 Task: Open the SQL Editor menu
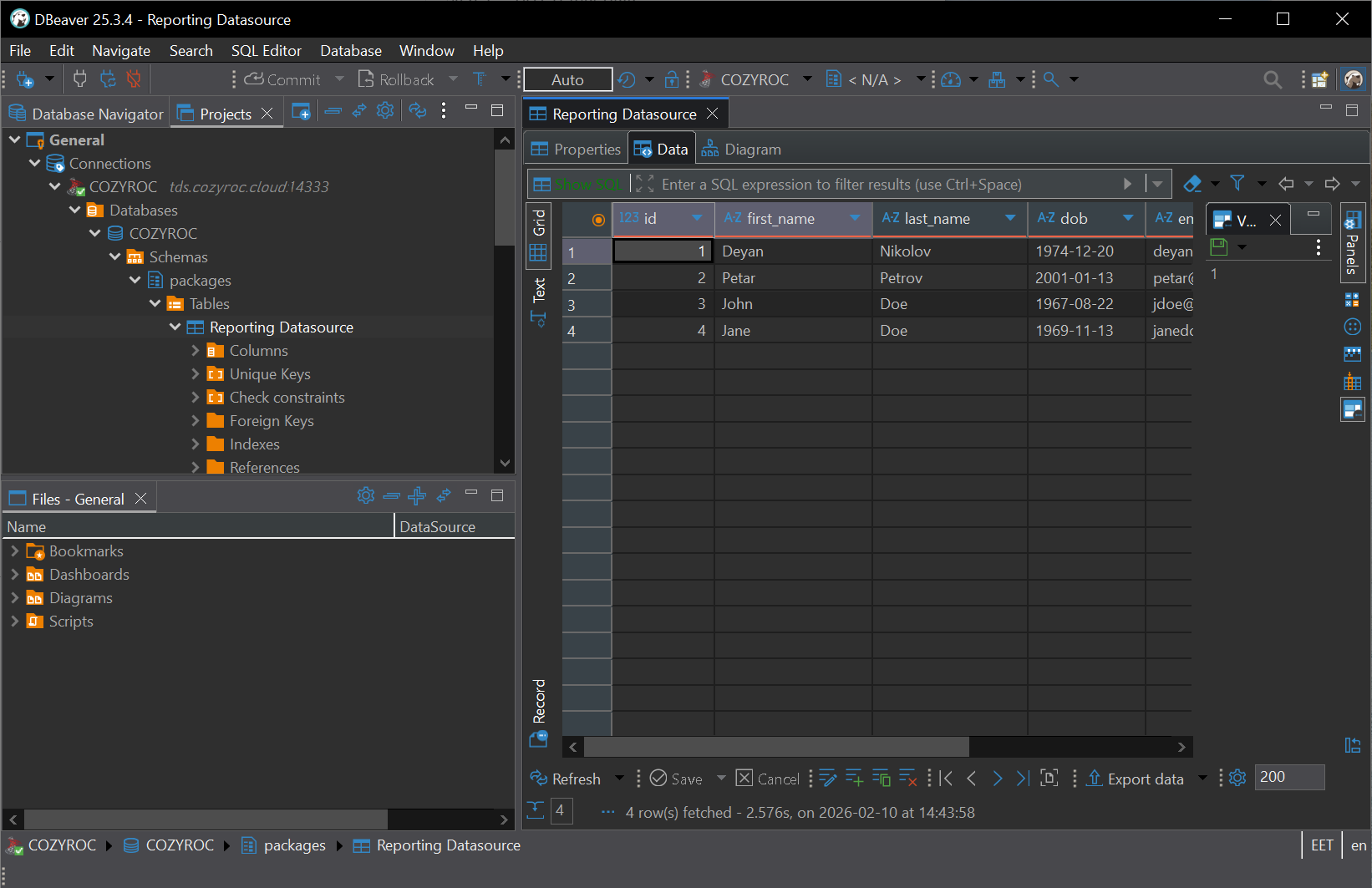[266, 51]
